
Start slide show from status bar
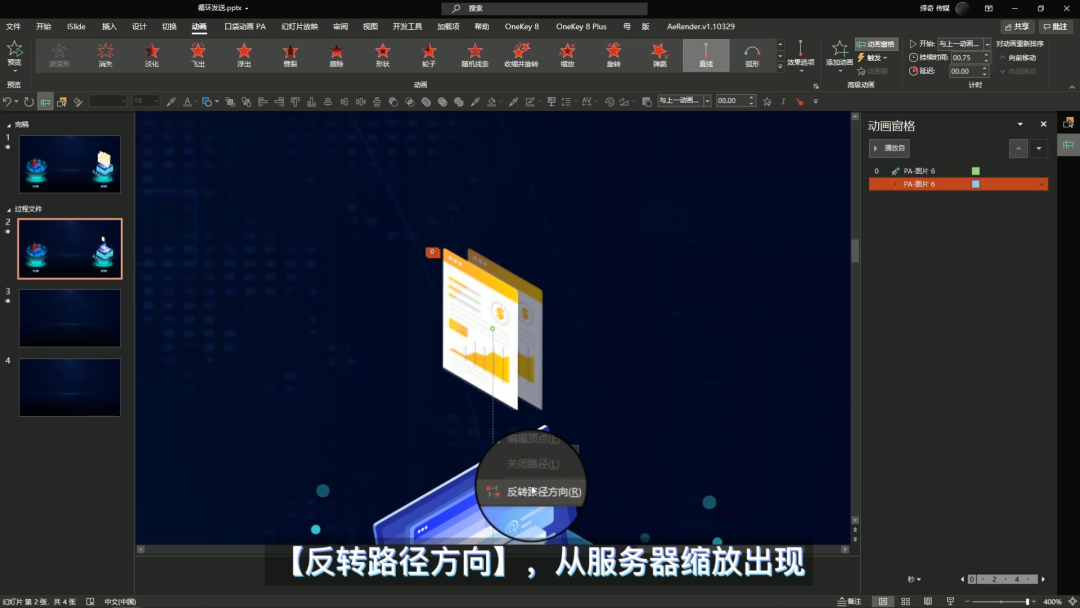[x=950, y=601]
